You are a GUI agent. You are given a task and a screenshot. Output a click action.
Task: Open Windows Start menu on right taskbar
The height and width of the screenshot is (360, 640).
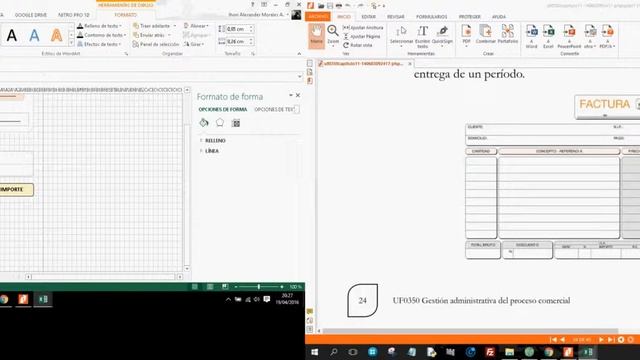(x=315, y=352)
